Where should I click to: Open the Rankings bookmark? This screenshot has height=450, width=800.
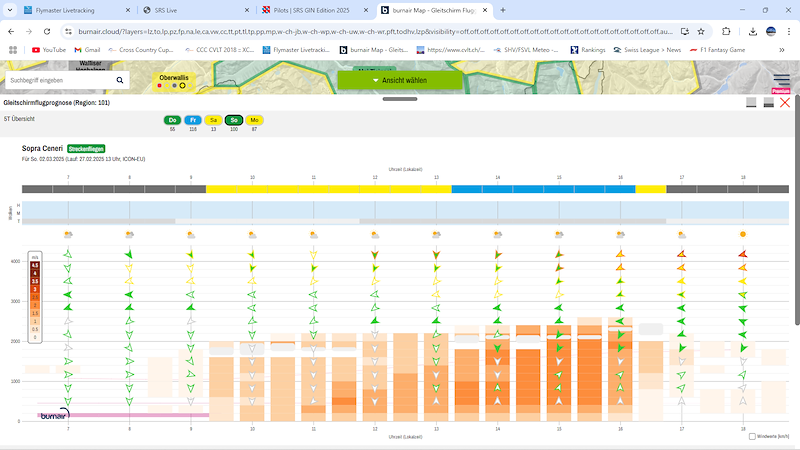point(588,50)
